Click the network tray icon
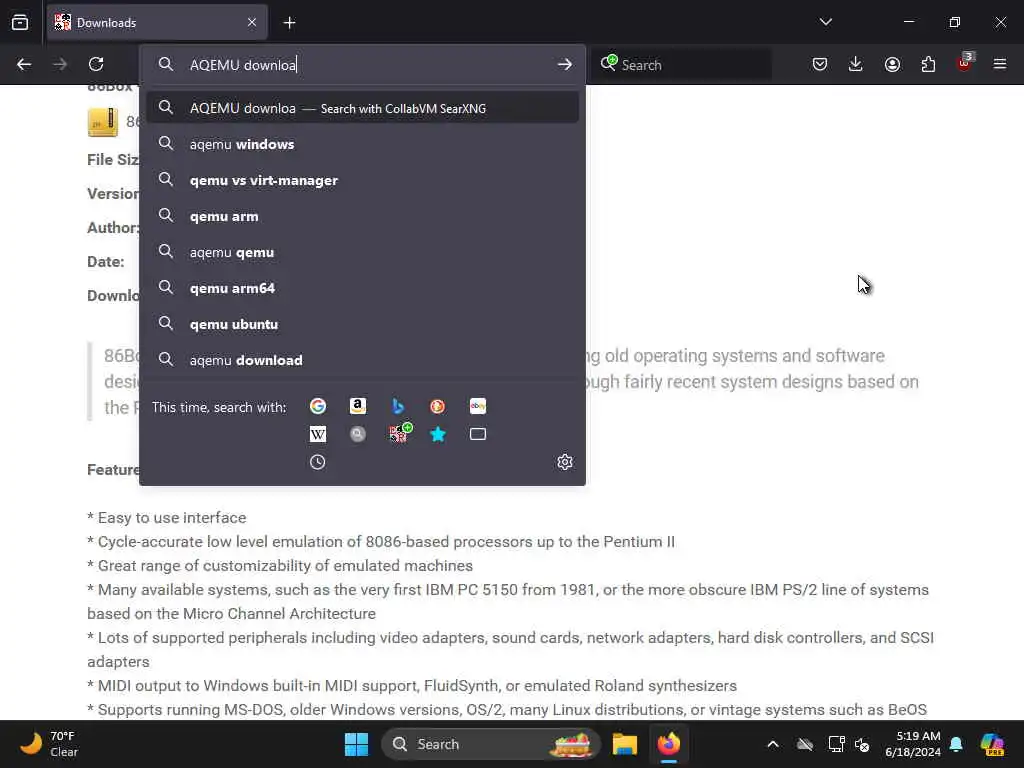 836,744
